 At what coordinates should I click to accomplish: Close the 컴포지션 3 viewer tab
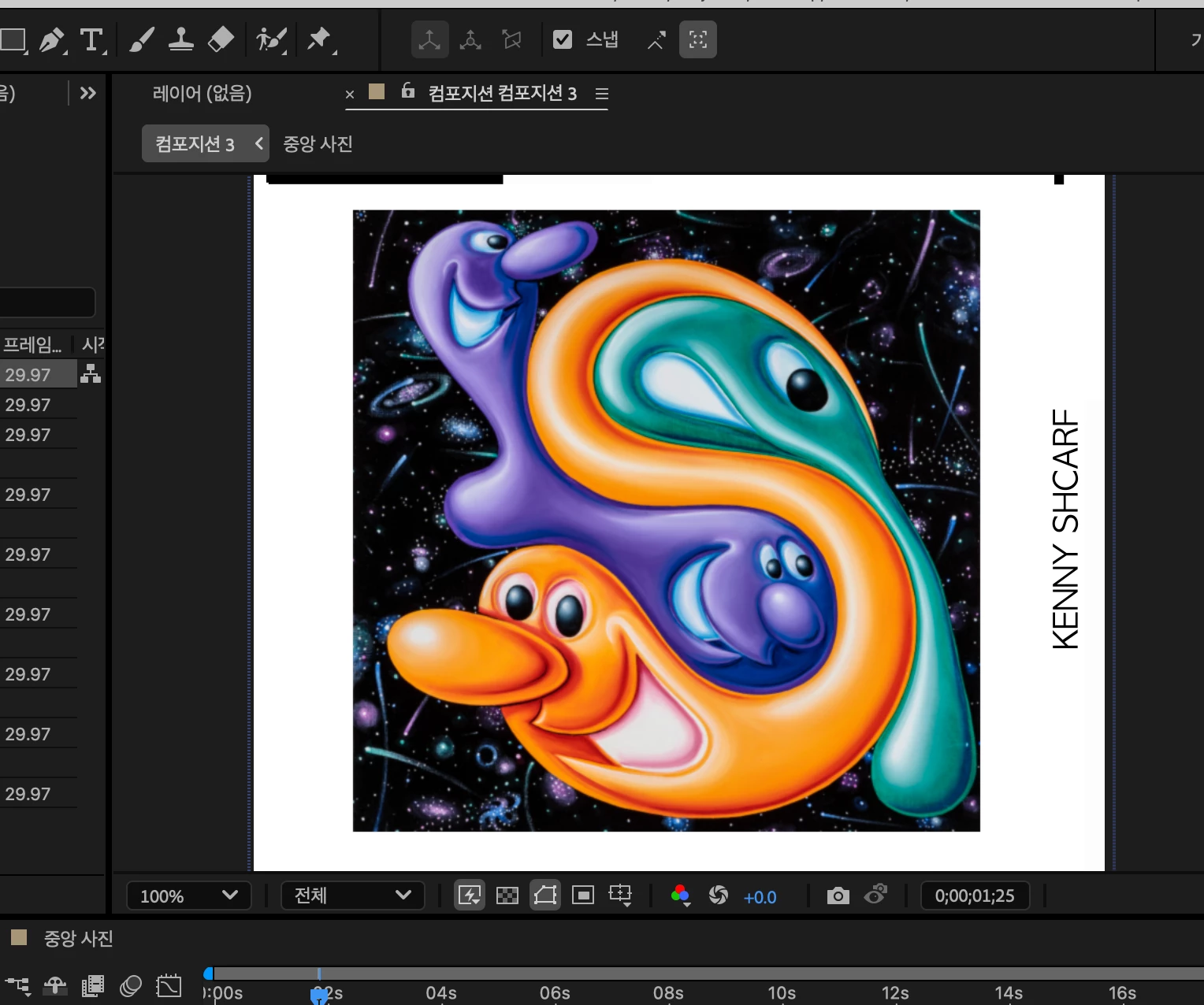coord(350,95)
